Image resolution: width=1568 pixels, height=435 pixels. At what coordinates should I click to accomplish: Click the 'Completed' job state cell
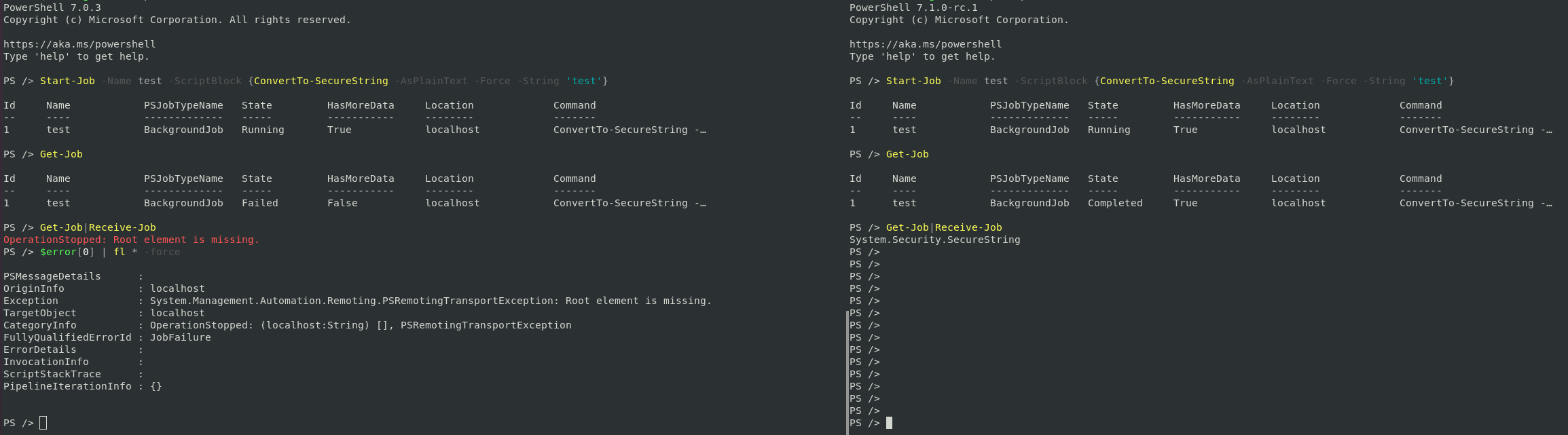[x=1115, y=203]
